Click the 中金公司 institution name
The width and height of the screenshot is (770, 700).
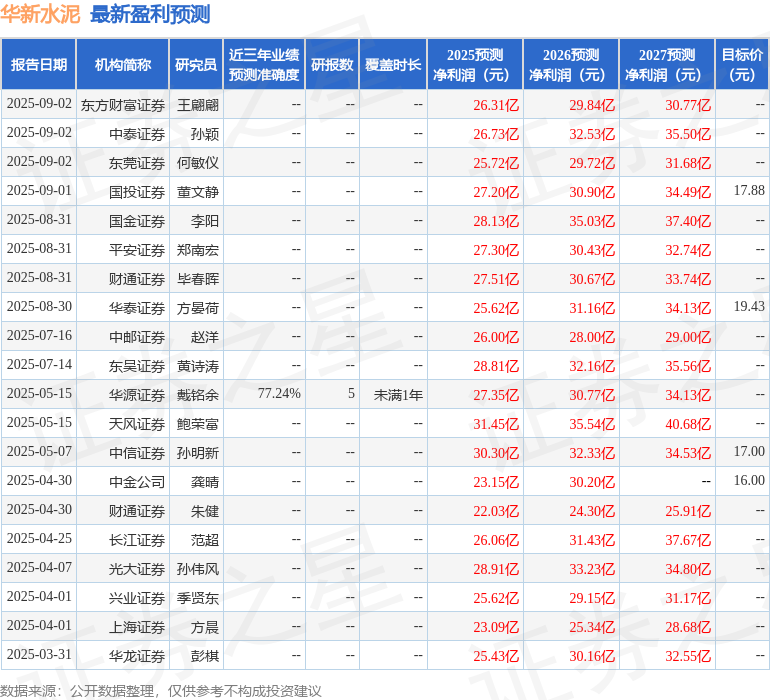pos(137,482)
